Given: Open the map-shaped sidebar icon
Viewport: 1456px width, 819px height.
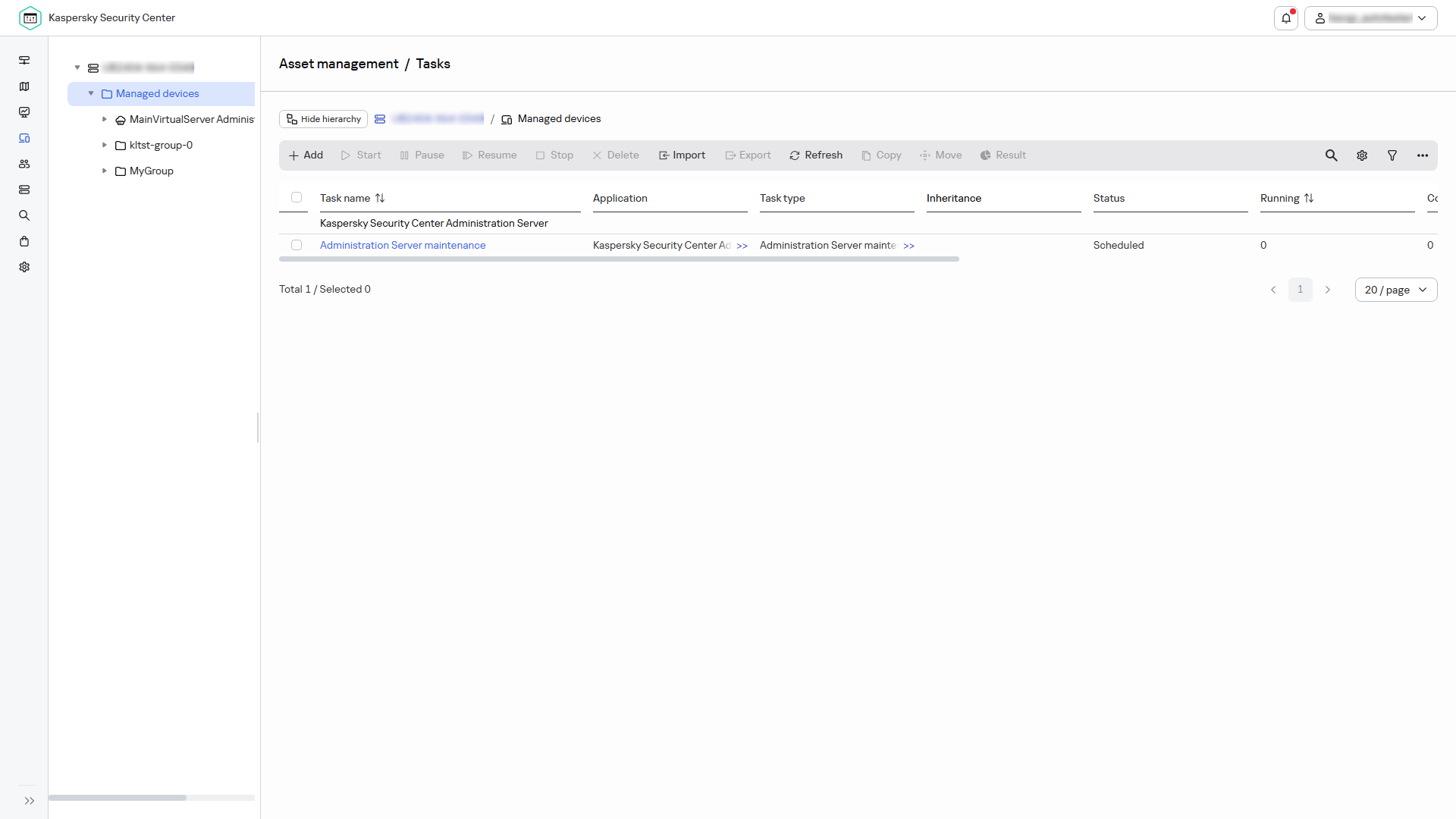Looking at the screenshot, I should tap(24, 86).
